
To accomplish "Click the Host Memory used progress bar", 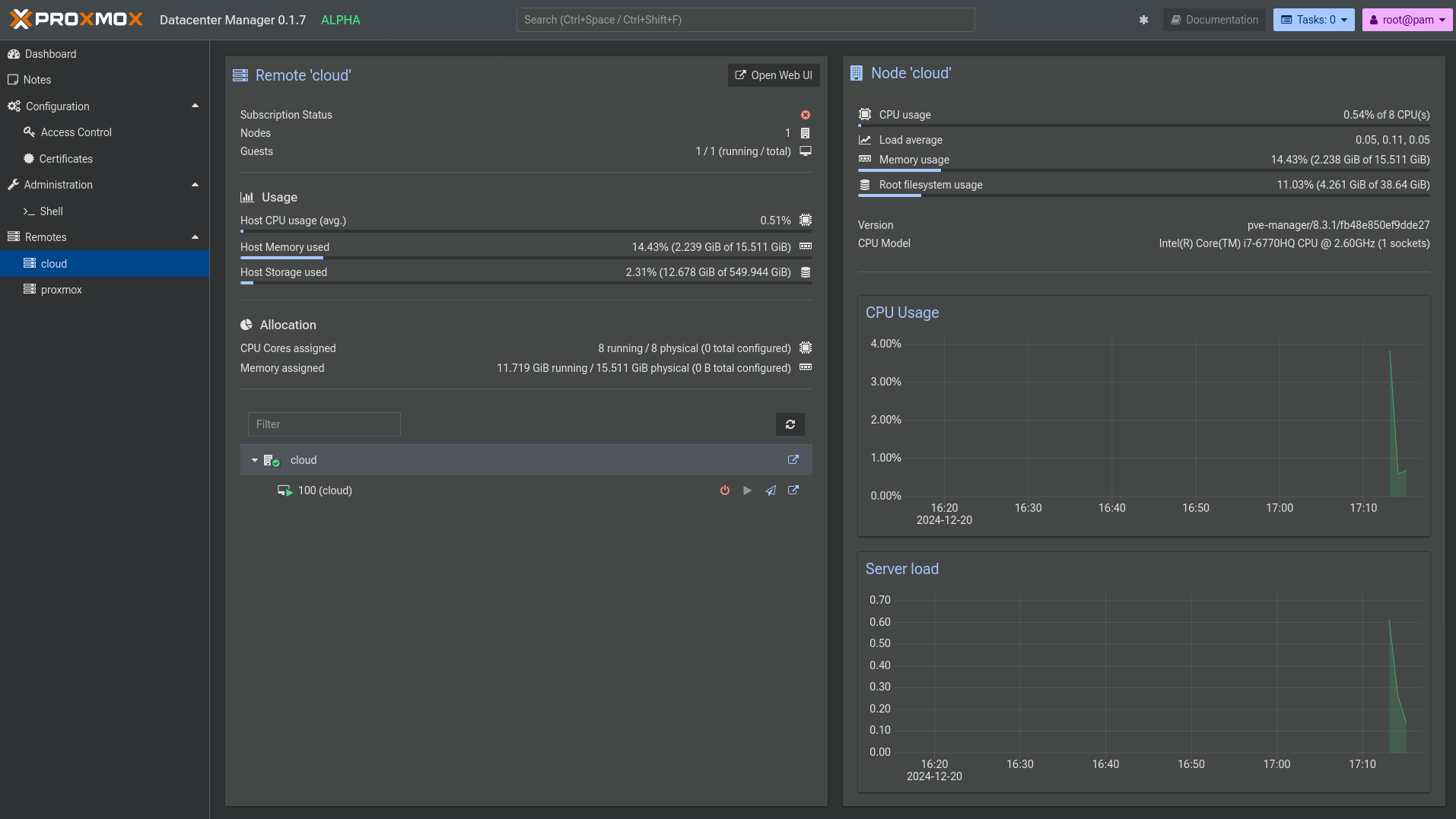I will [x=526, y=258].
